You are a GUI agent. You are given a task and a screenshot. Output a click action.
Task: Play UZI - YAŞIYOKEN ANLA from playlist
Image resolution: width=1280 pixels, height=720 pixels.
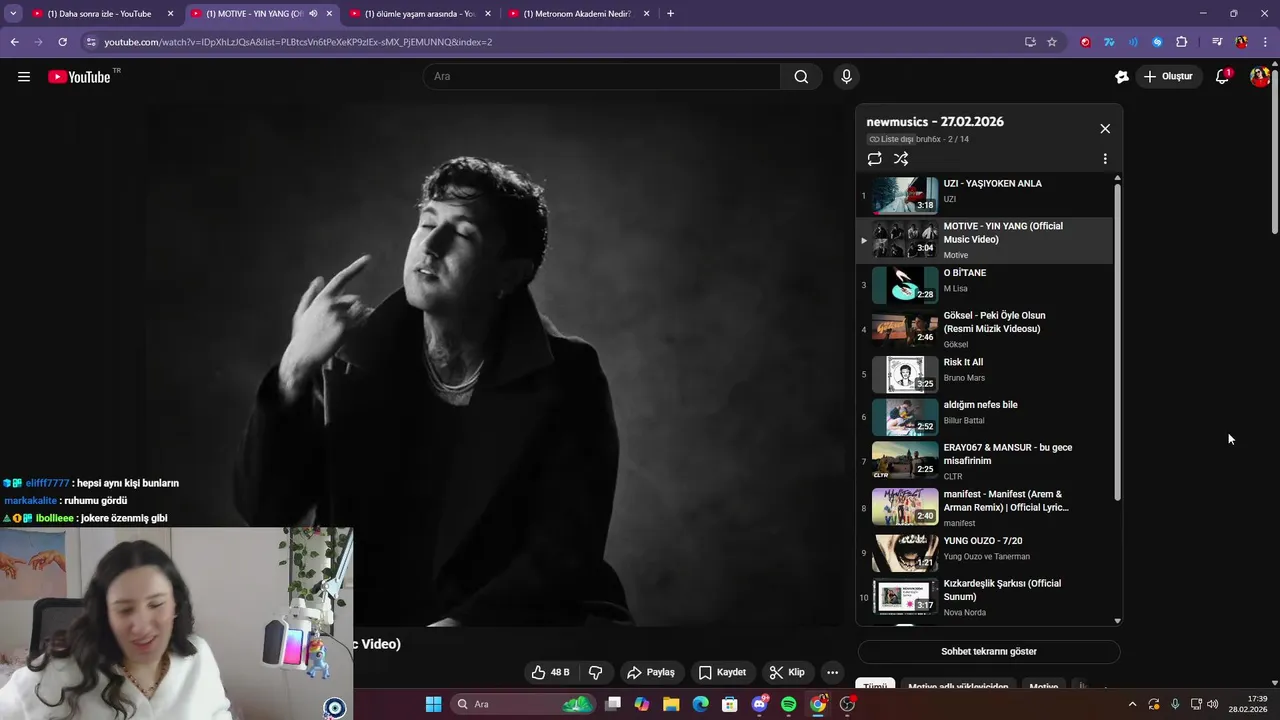(984, 195)
